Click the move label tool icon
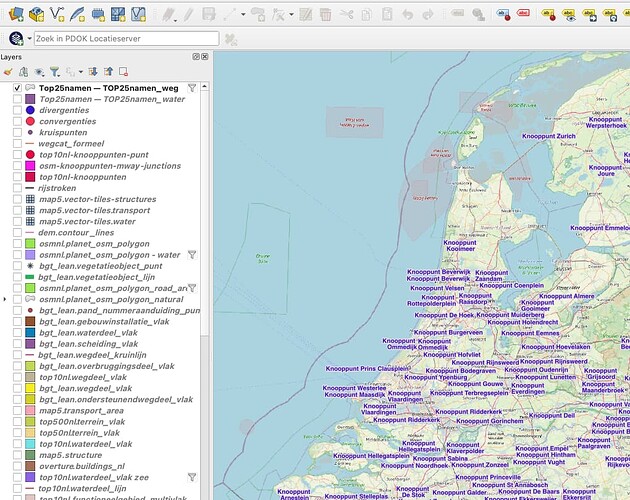This screenshot has width=630, height=500. (x=589, y=14)
